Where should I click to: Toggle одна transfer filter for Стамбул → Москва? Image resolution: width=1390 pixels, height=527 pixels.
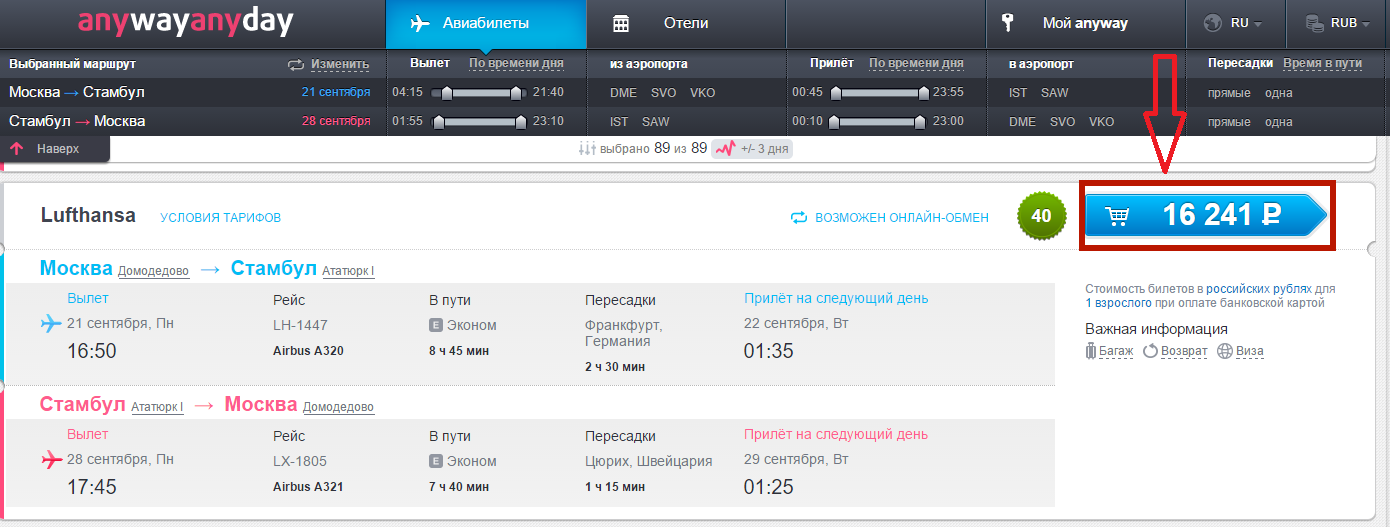1278,122
